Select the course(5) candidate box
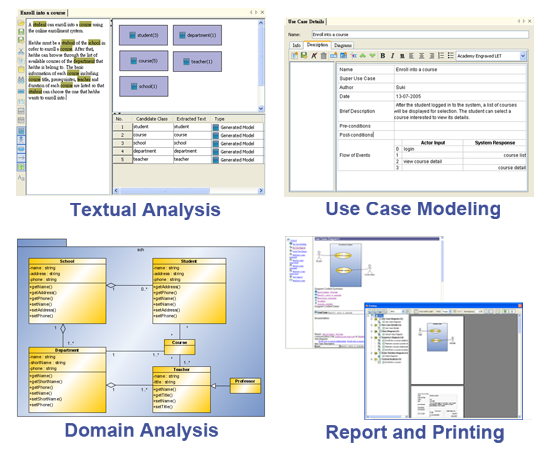Viewport: 550px width, 451px height. pyautogui.click(x=143, y=61)
